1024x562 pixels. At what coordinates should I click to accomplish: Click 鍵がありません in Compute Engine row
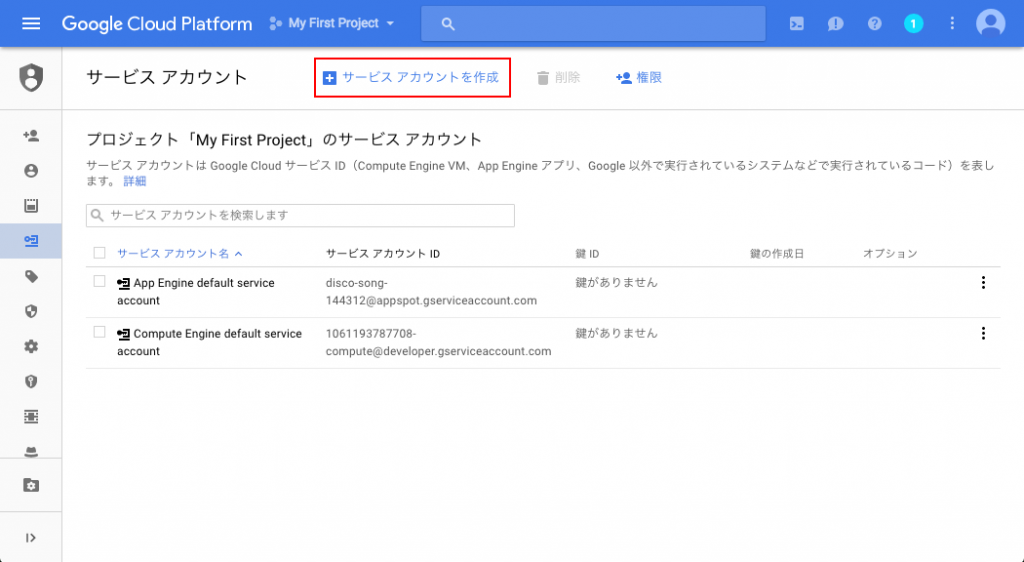click(616, 334)
